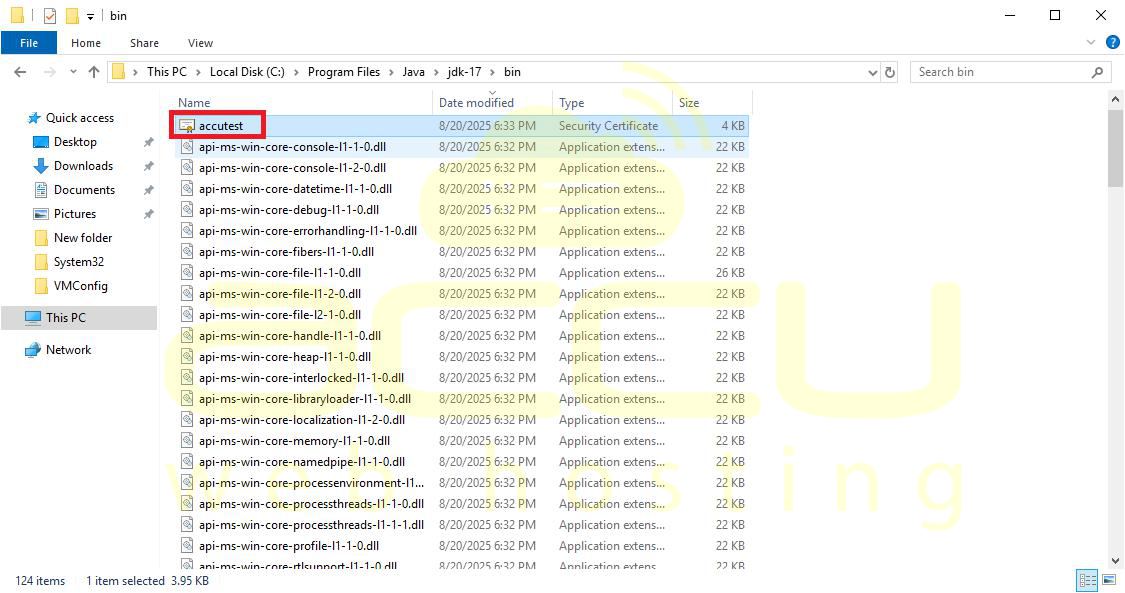Sort files by the Size column header
This screenshot has height=593, width=1125.
[x=689, y=102]
